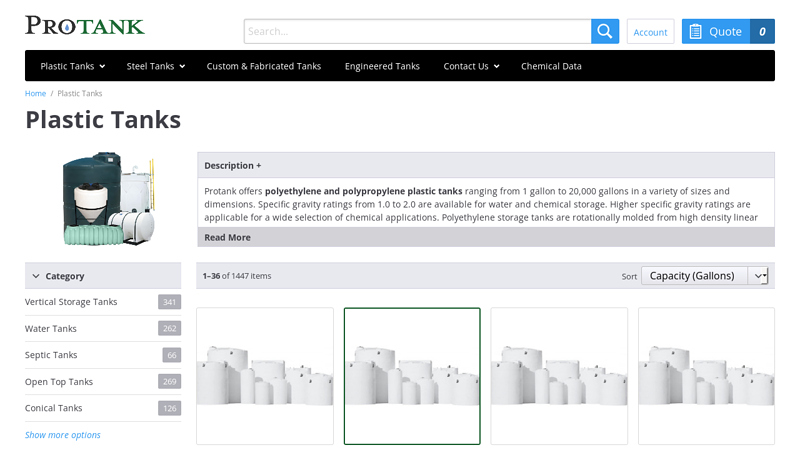This screenshot has width=800, height=450.
Task: Open the Contact Us dropdown menu
Action: (x=471, y=66)
